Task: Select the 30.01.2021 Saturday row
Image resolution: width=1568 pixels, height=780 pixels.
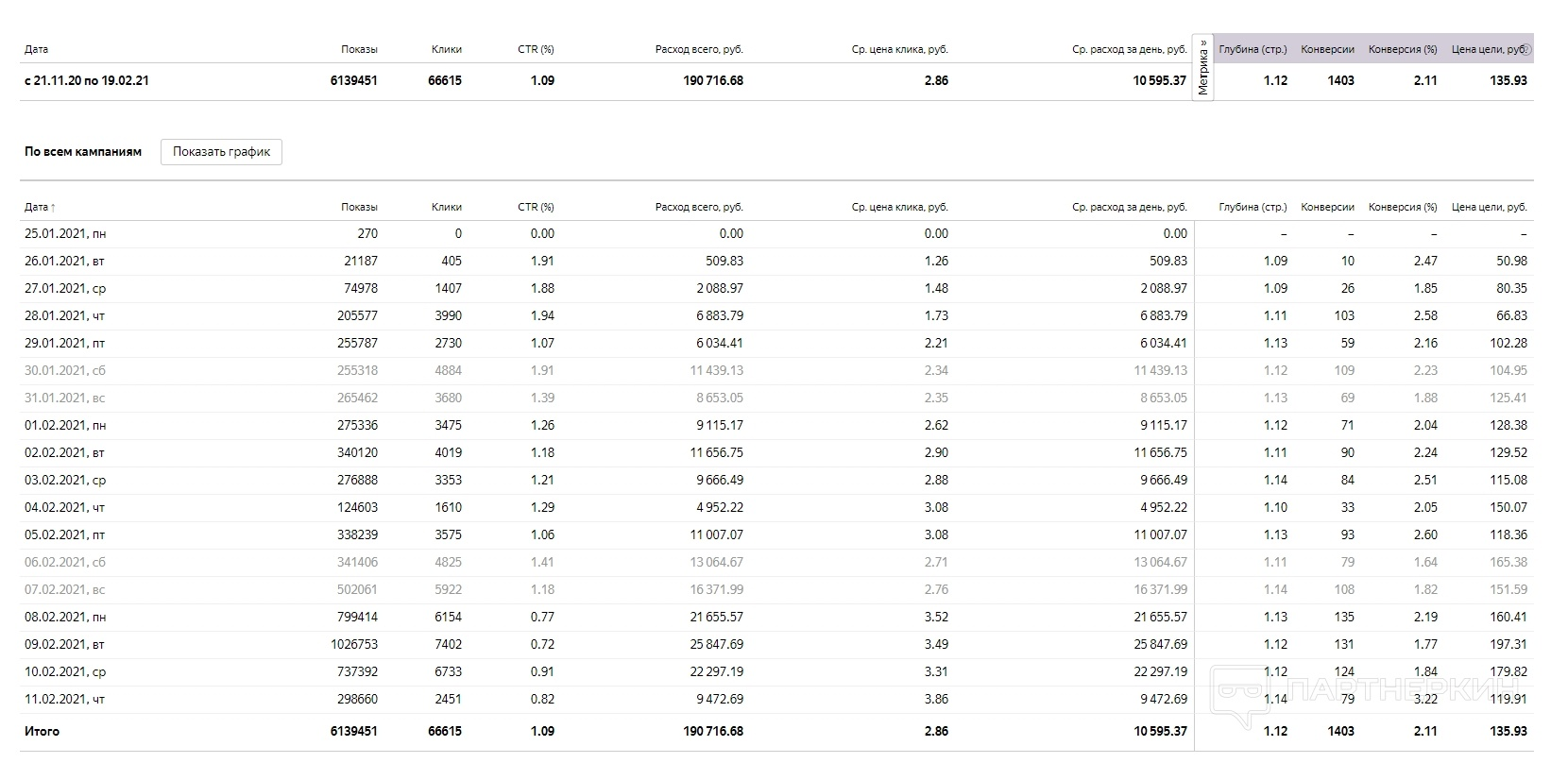Action: click(65, 371)
